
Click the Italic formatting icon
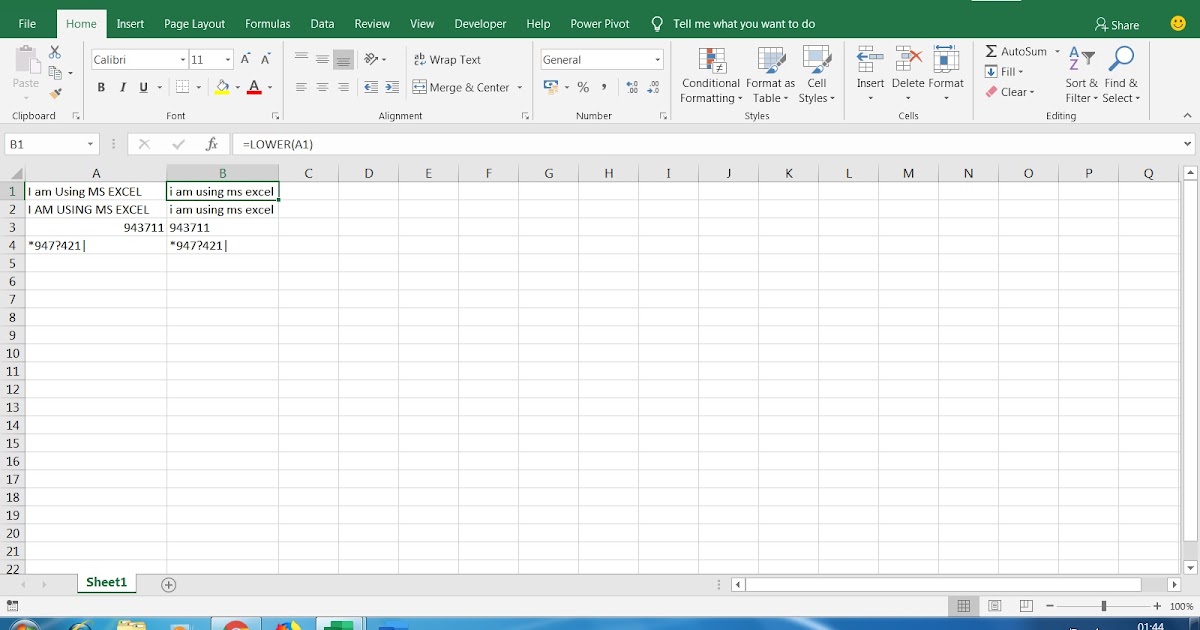(122, 87)
